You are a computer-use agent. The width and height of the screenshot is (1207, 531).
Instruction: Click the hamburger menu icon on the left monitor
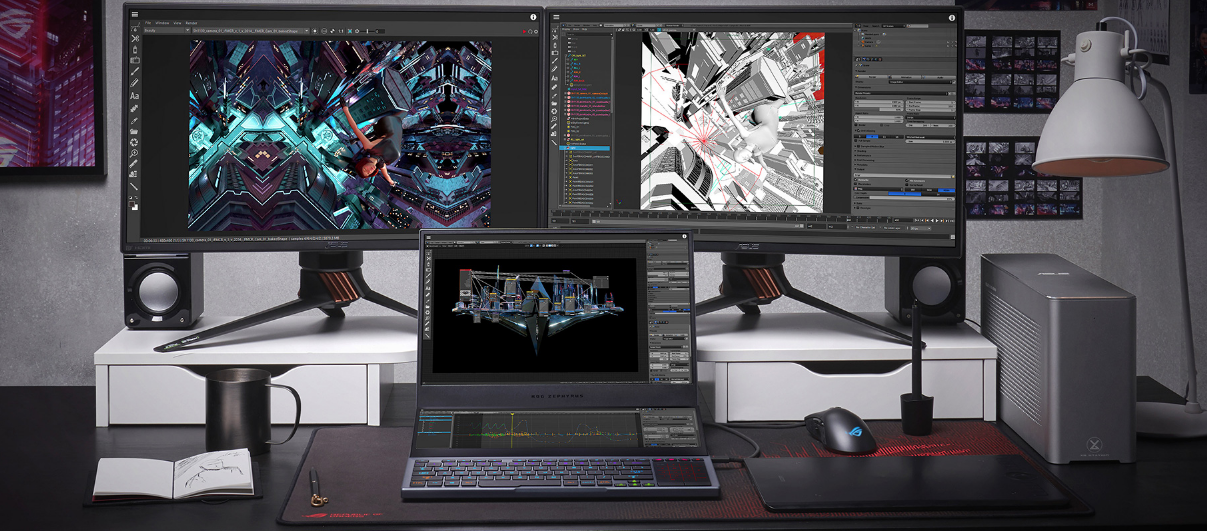(x=135, y=15)
